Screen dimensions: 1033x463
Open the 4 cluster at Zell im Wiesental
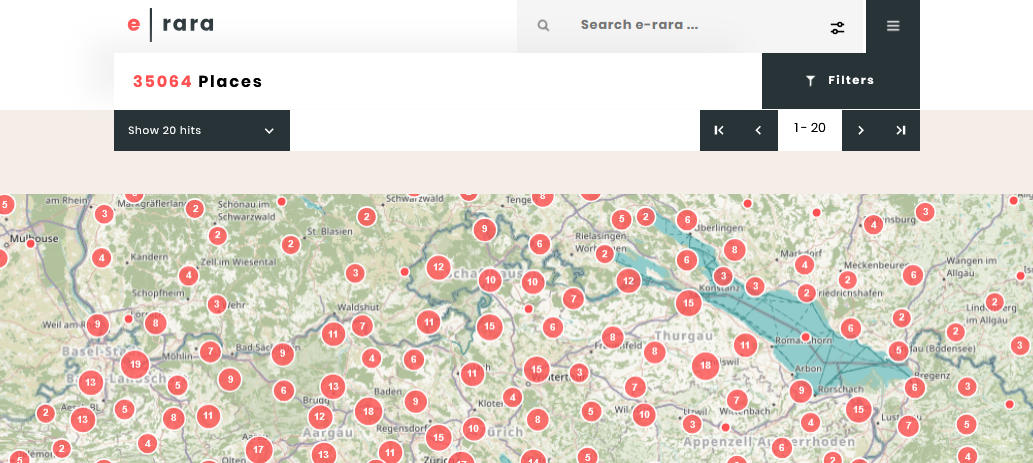click(188, 275)
